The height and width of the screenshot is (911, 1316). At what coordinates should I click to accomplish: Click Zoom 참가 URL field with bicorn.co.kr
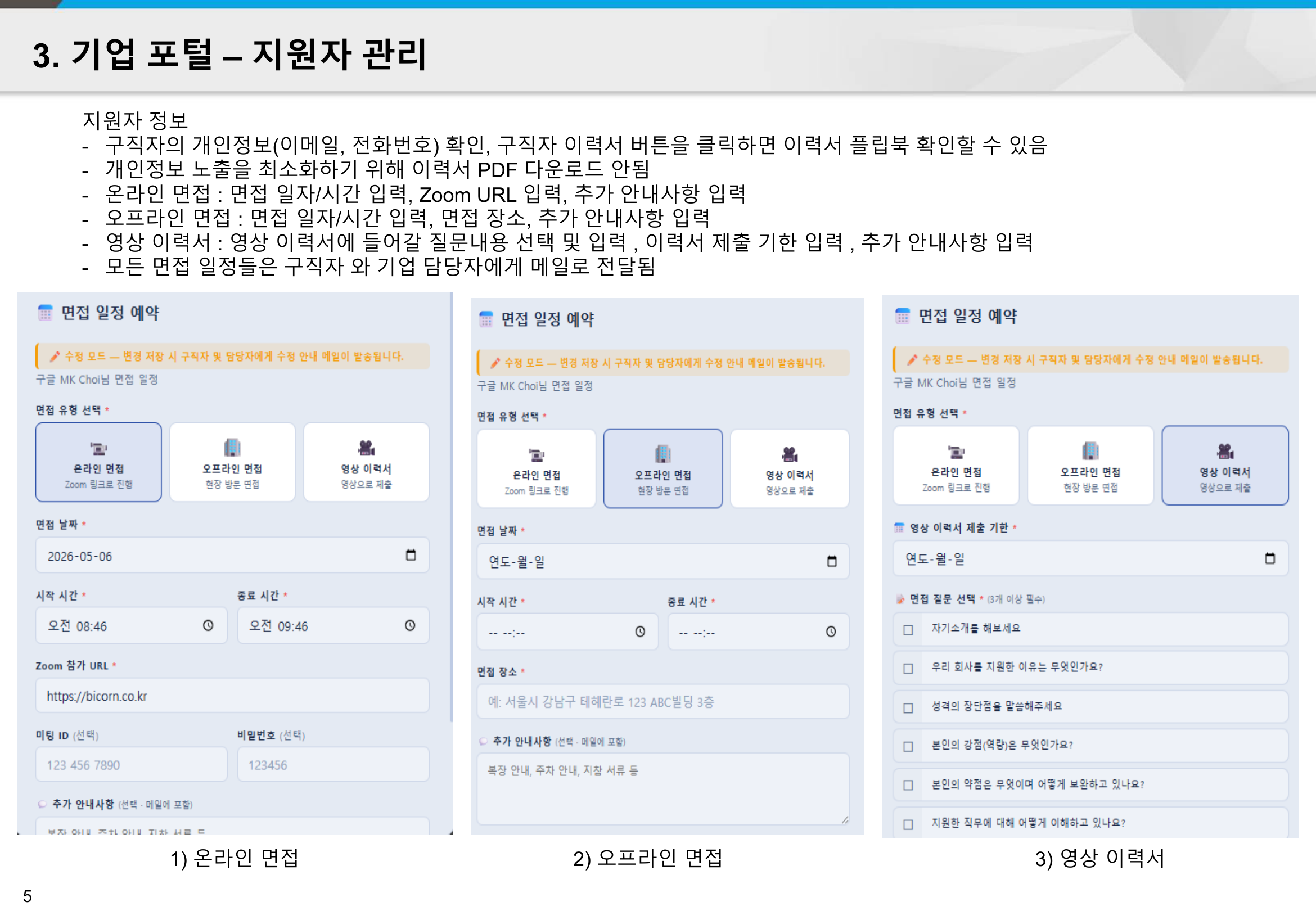[232, 695]
